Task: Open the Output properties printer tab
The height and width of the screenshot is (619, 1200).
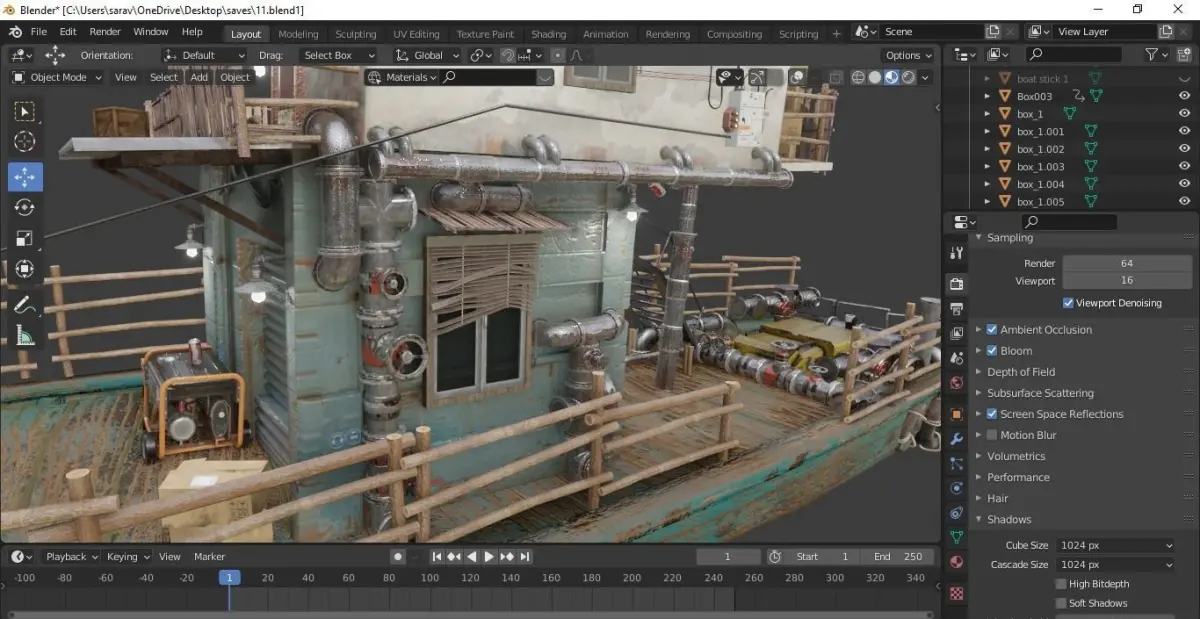Action: (957, 309)
